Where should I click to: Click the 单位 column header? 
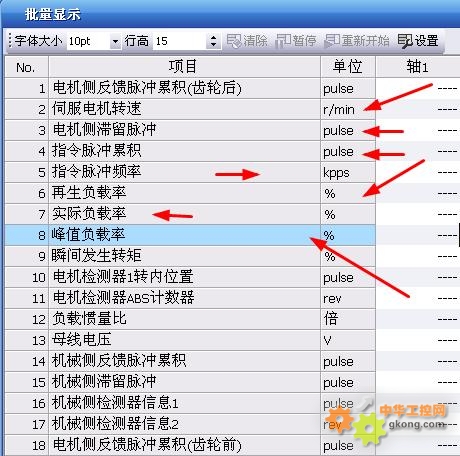pyautogui.click(x=348, y=67)
